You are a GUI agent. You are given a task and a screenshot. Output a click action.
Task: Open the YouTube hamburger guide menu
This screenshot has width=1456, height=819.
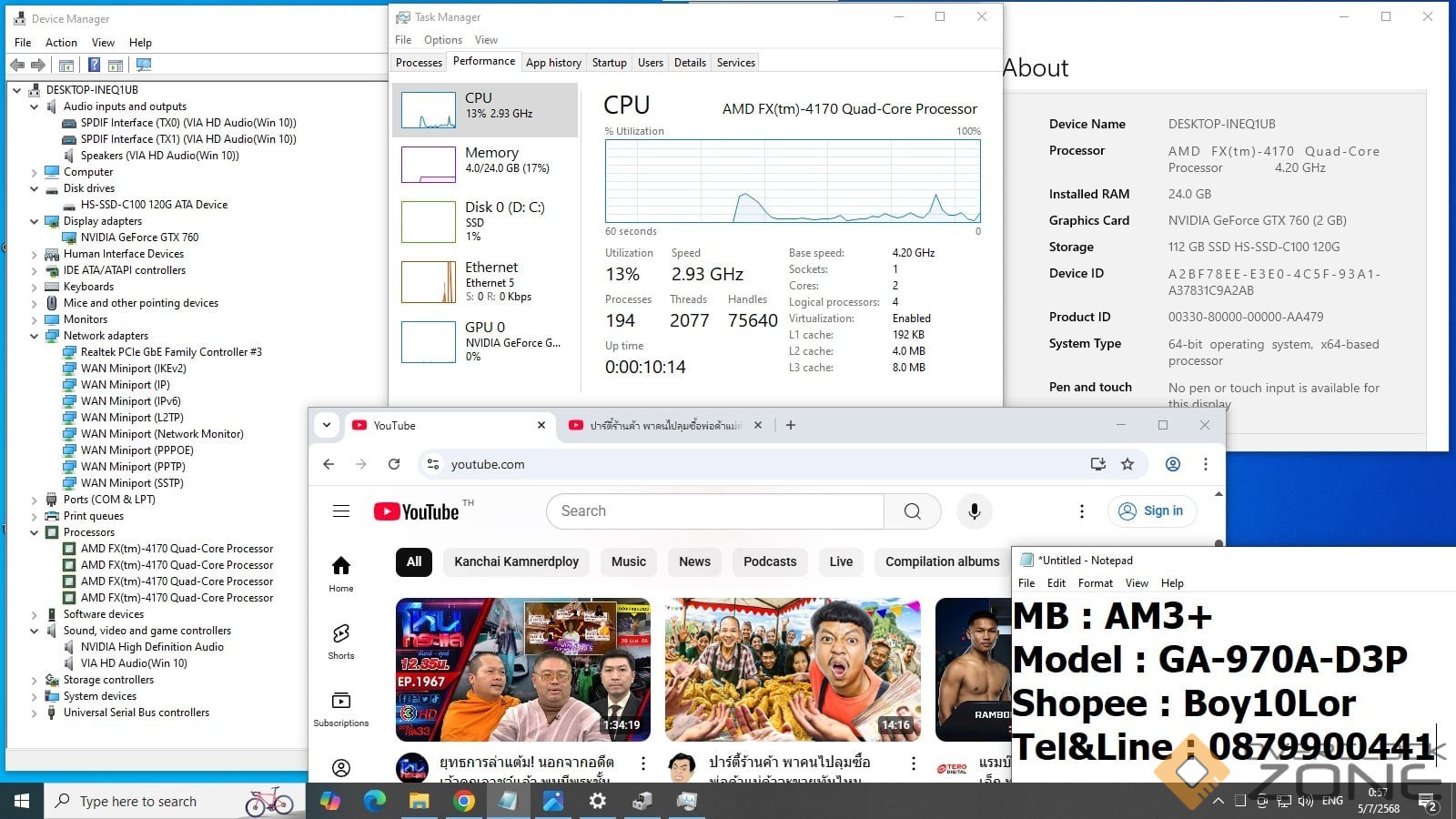[341, 511]
